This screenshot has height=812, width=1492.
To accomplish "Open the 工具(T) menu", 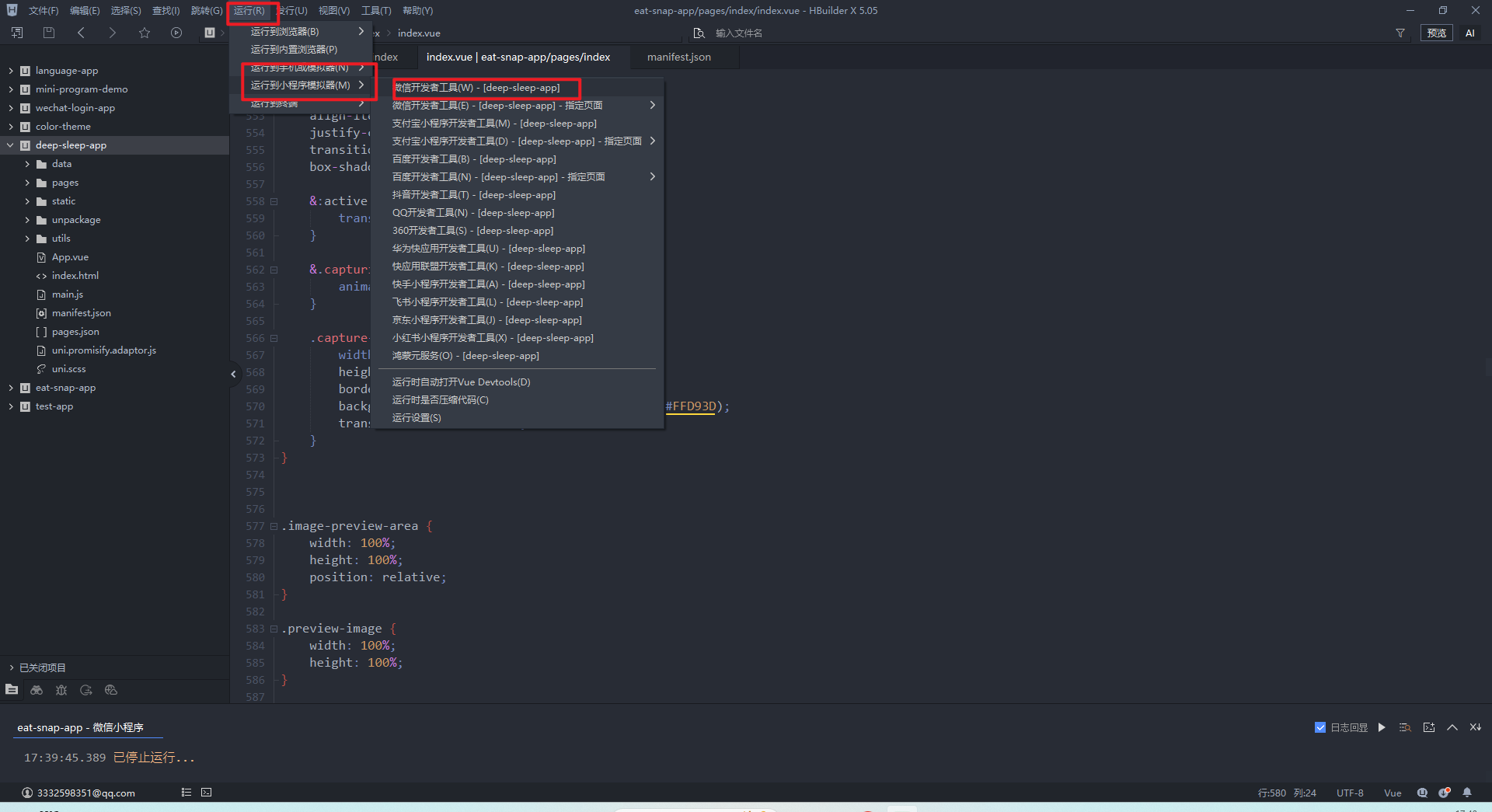I will point(376,10).
